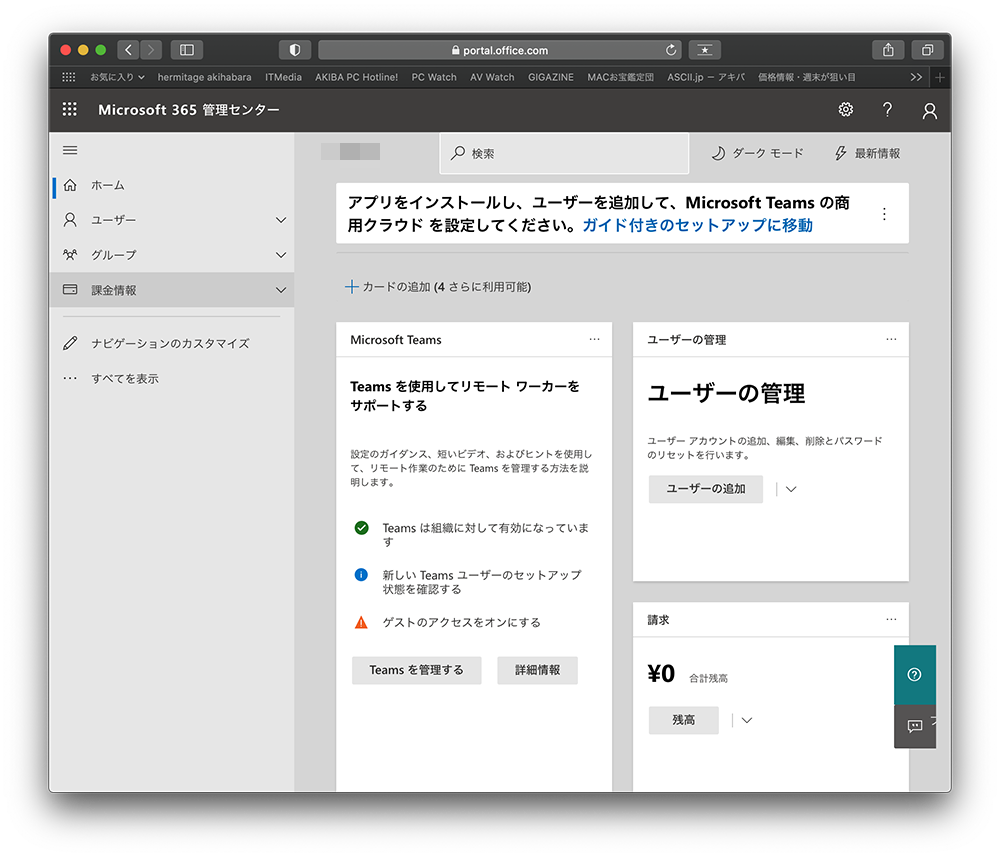Open the ASCII.jp bookmark
This screenshot has width=1000, height=857.
[x=706, y=77]
